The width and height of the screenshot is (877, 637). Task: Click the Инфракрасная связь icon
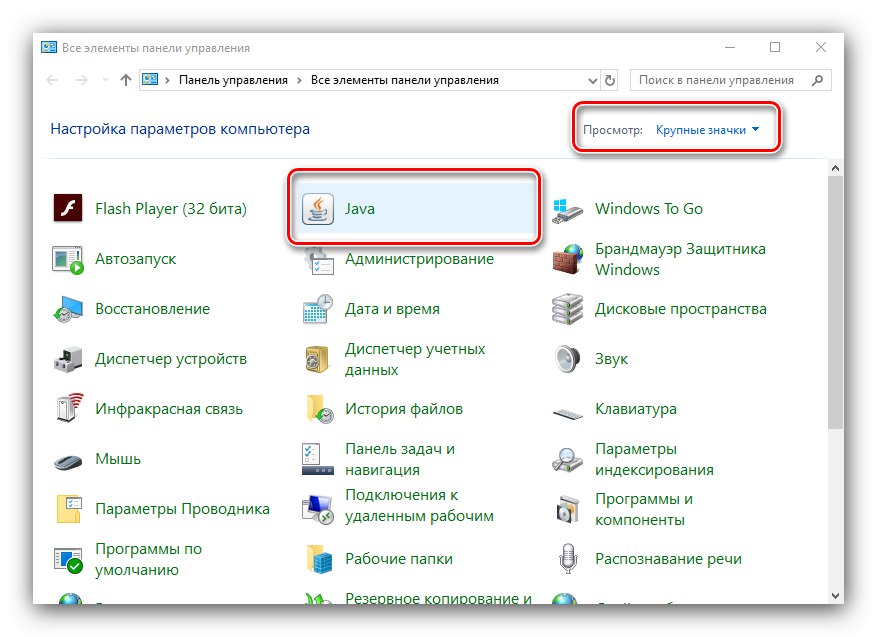click(69, 408)
